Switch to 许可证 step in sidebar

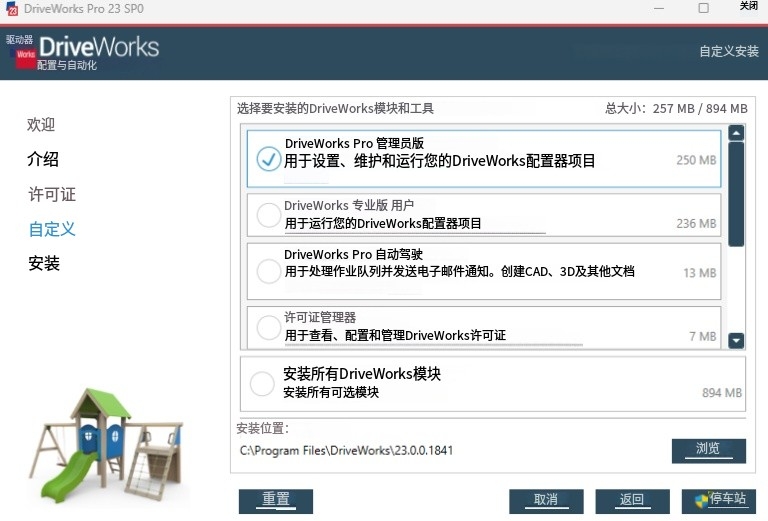tap(52, 194)
